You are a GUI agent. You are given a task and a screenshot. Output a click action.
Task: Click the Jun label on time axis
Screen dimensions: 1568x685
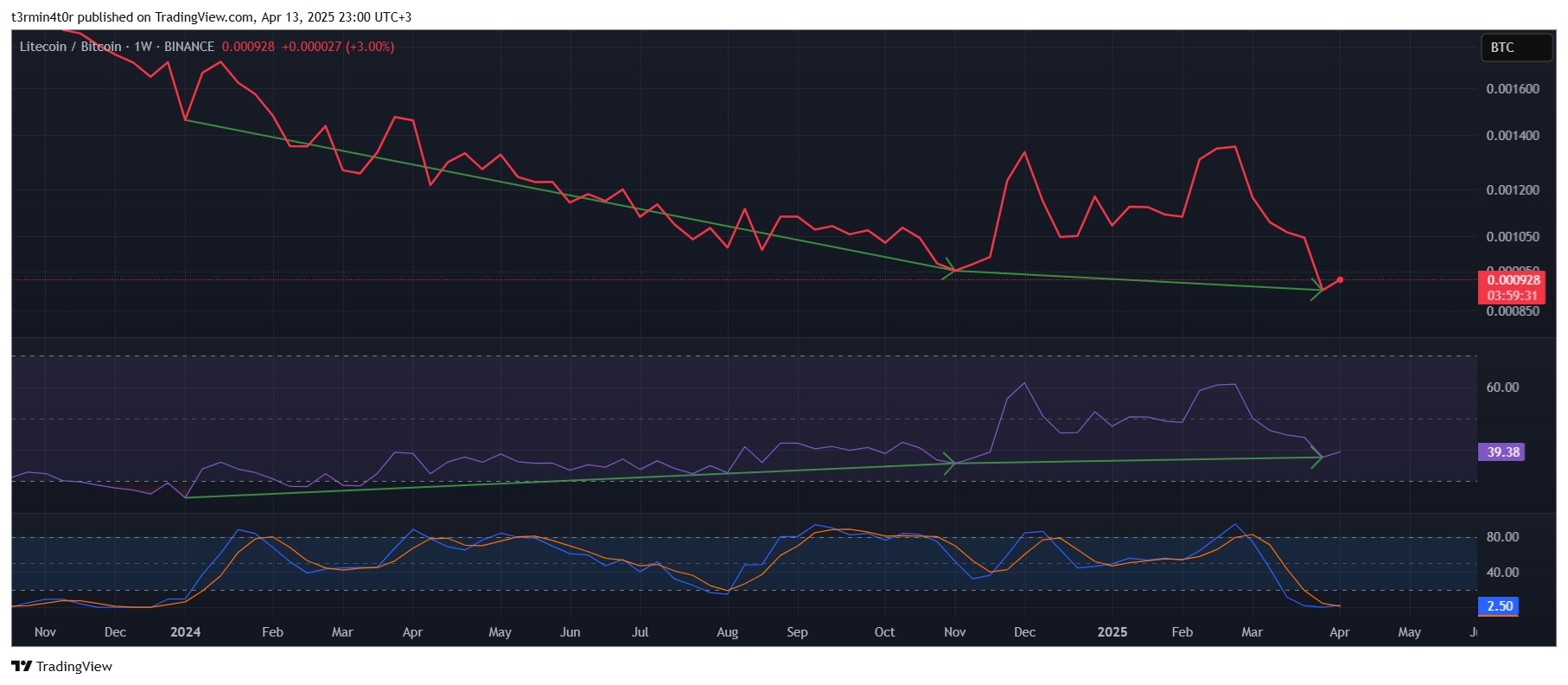(x=570, y=632)
